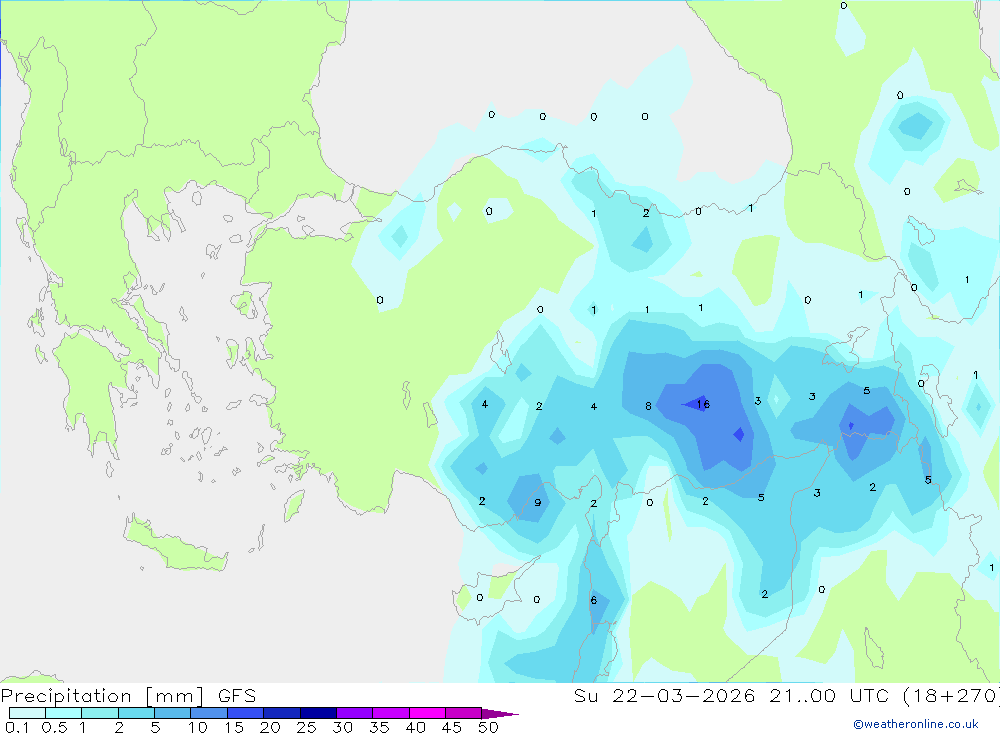The height and width of the screenshot is (733, 1000).
Task: Click the "8" precipitation value on map
Action: pos(648,406)
